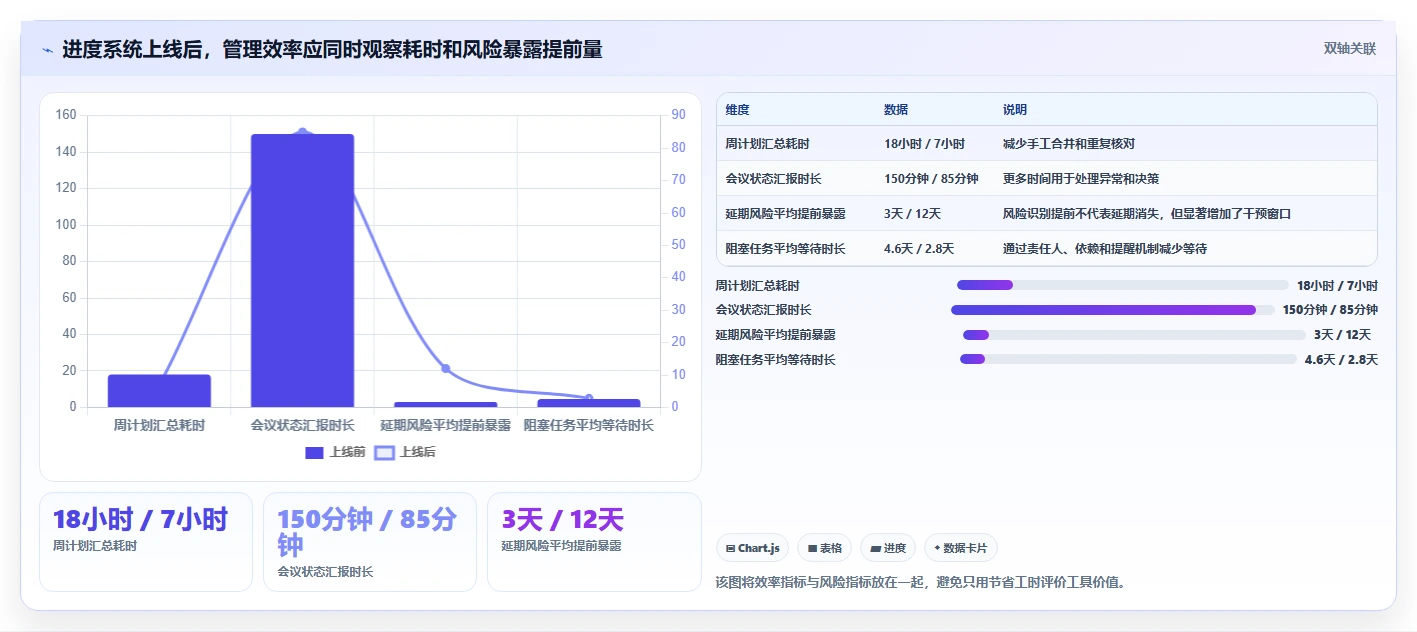
Task: Click the 维度 column header
Action: pos(738,110)
